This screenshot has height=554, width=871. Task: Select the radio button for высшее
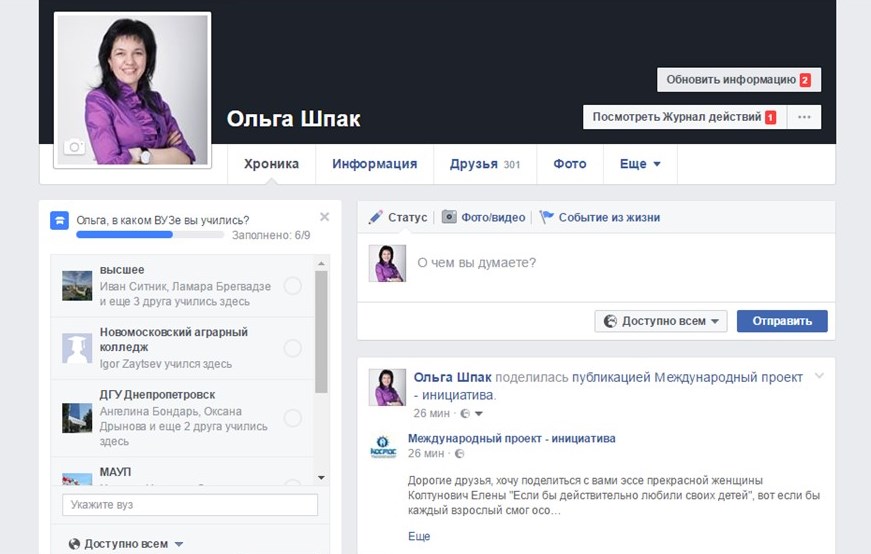(x=293, y=286)
